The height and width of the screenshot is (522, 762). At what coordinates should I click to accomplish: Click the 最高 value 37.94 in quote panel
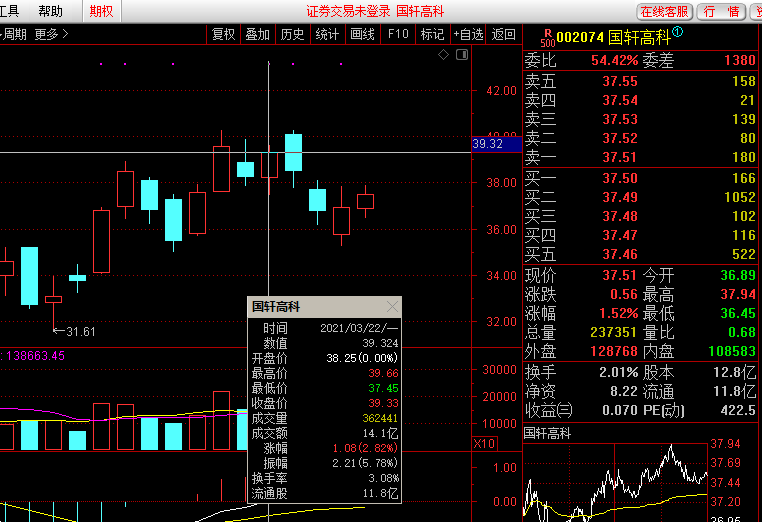pyautogui.click(x=738, y=295)
